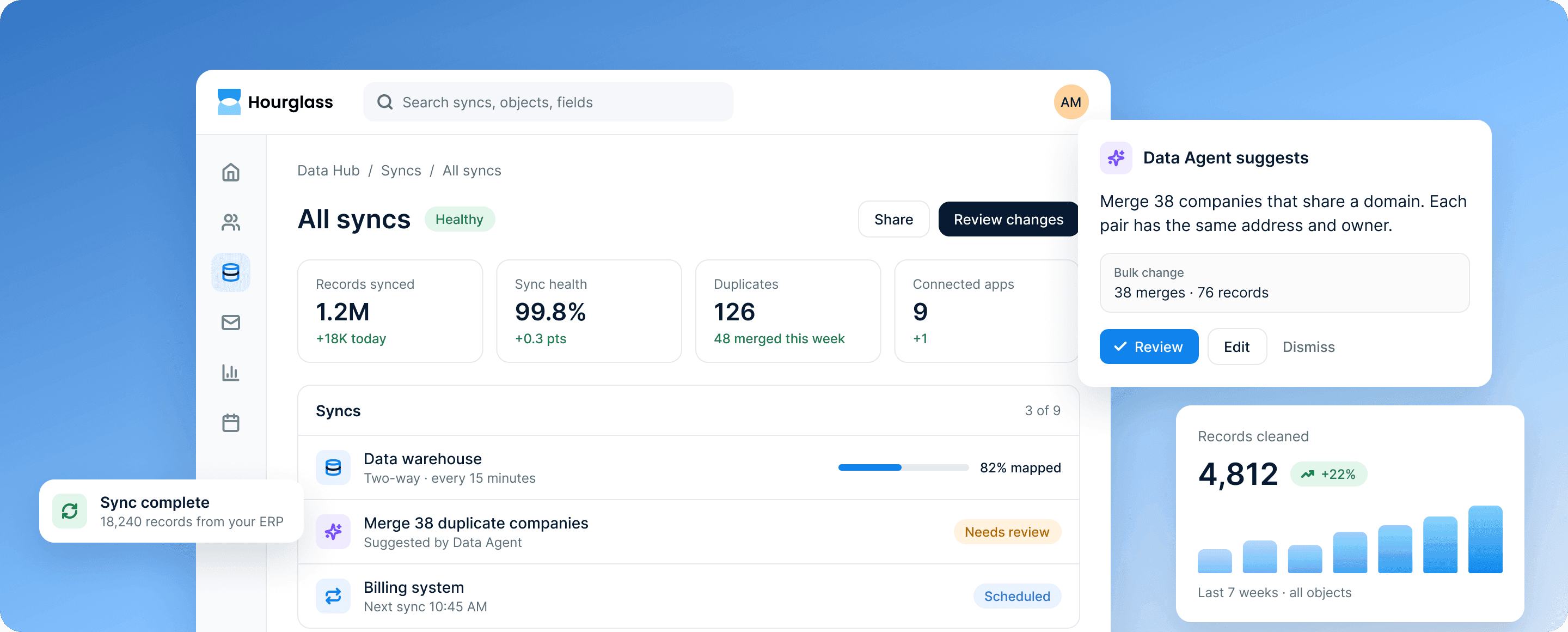
Task: Open the Duplicates 126 card
Action: [x=788, y=311]
